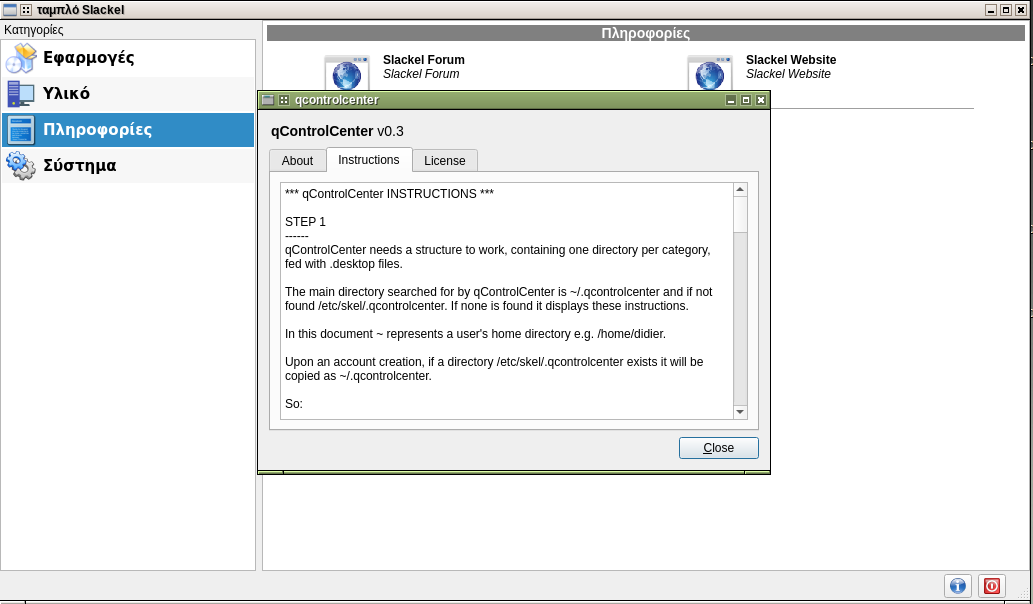This screenshot has height=604, width=1033.
Task: Minimize the qcontrolcenter dialog
Action: (731, 100)
